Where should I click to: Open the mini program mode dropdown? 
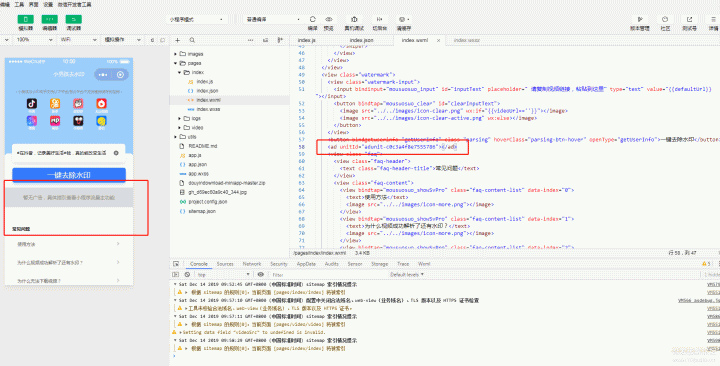click(197, 20)
